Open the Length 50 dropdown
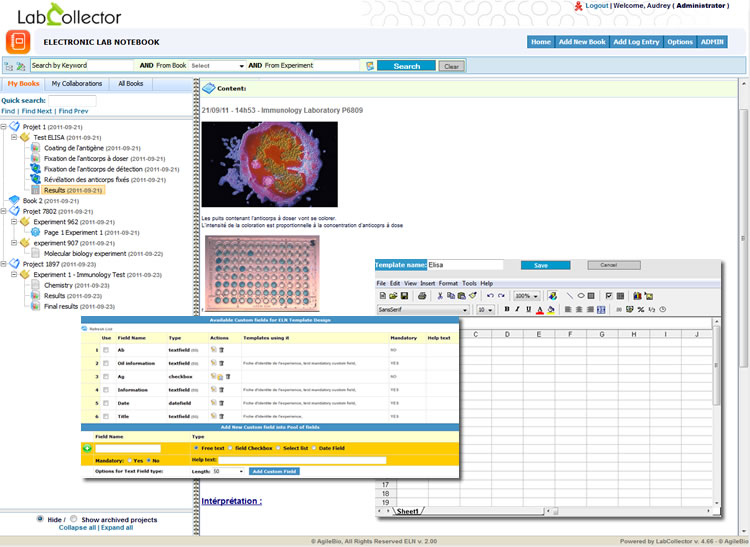This screenshot has width=750, height=547. click(228, 471)
